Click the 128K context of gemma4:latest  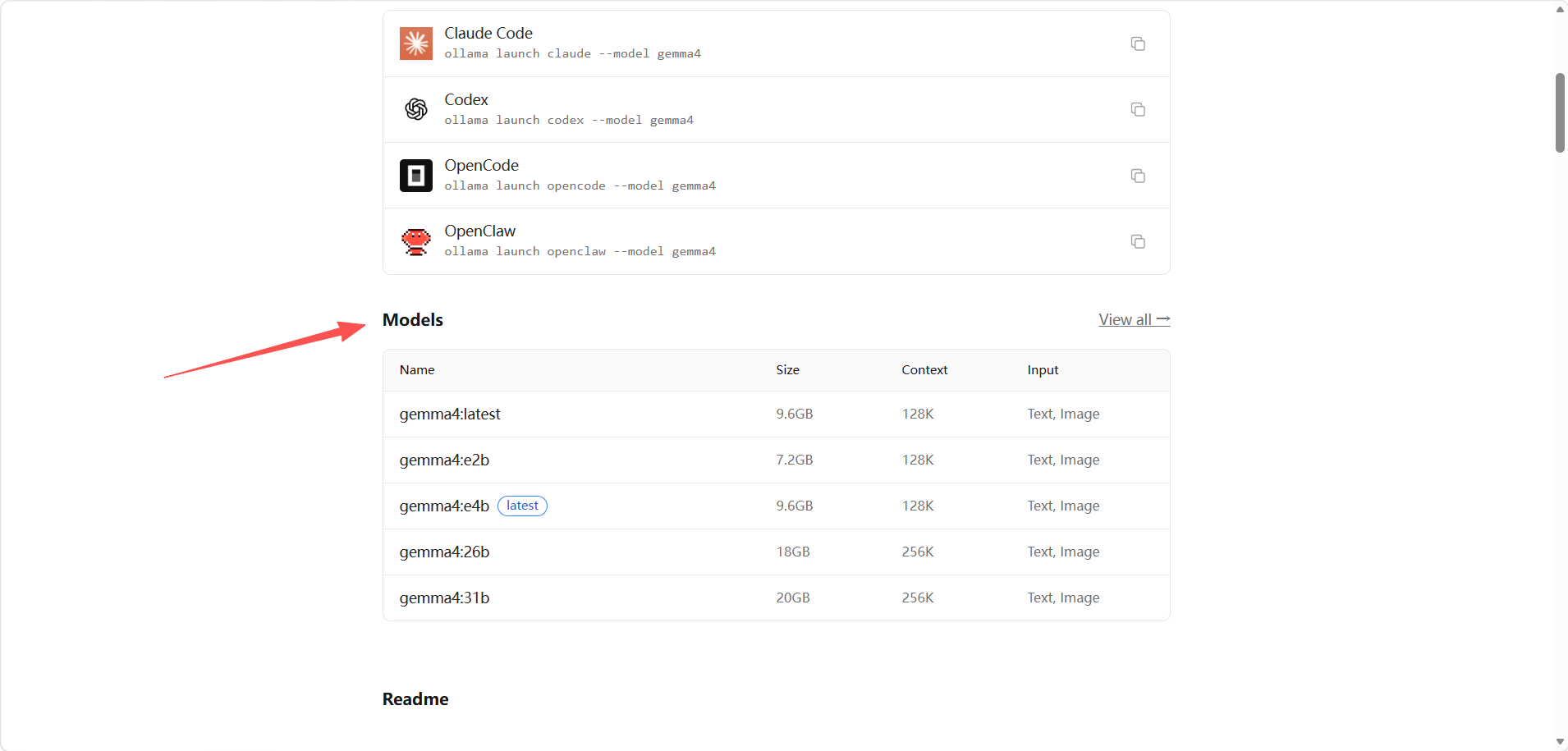(x=918, y=414)
